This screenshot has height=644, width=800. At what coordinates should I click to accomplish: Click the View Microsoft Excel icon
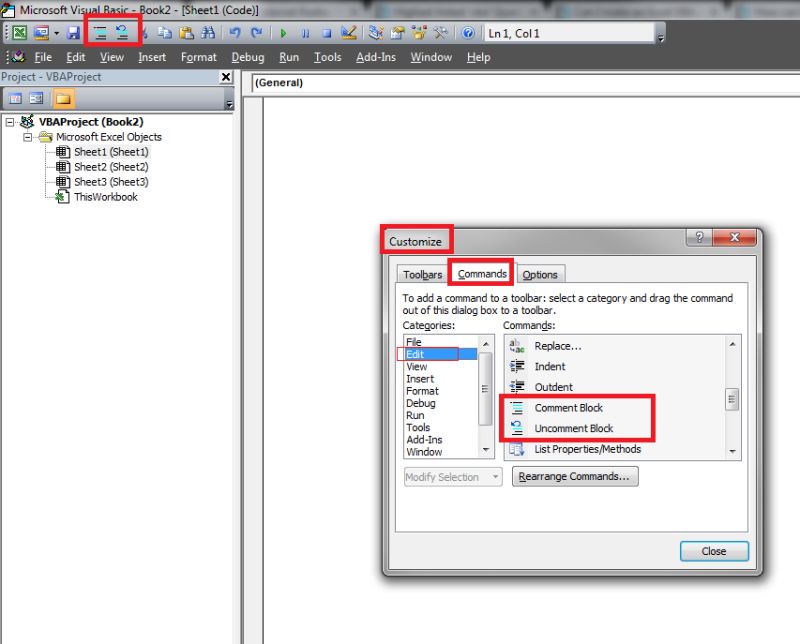tap(18, 31)
